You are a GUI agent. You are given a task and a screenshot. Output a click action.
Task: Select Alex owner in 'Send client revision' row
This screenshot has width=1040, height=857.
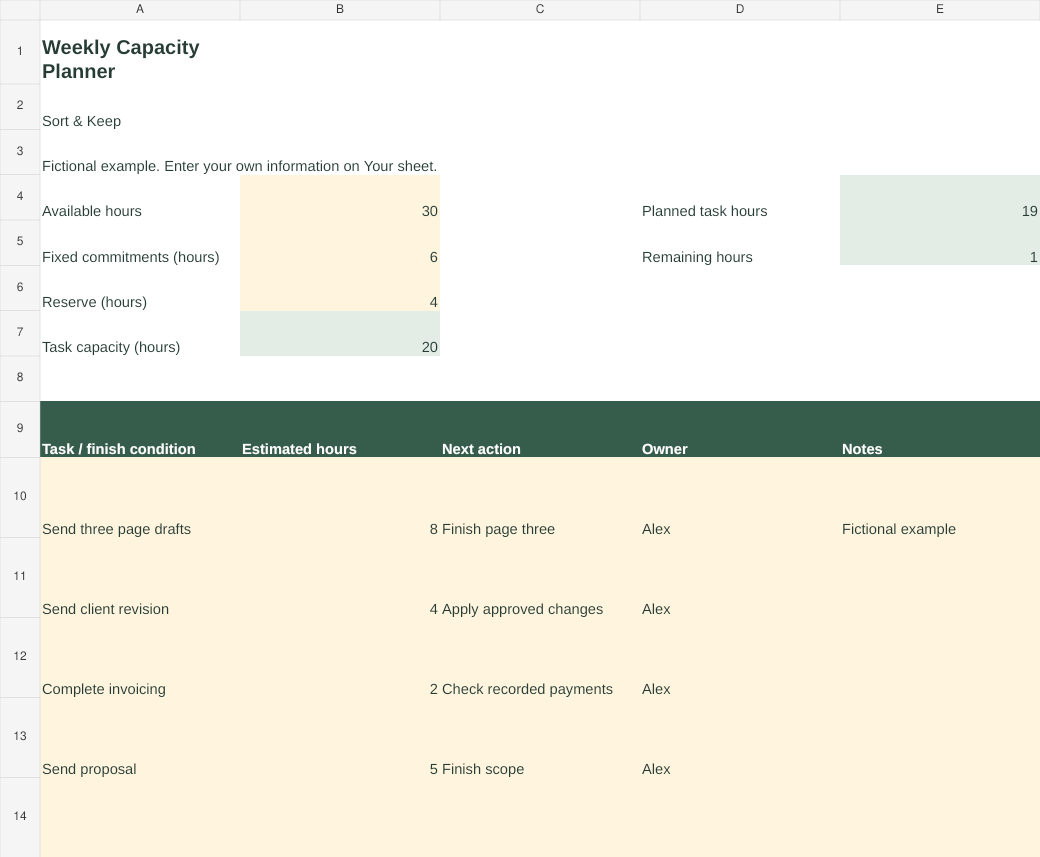(740, 578)
